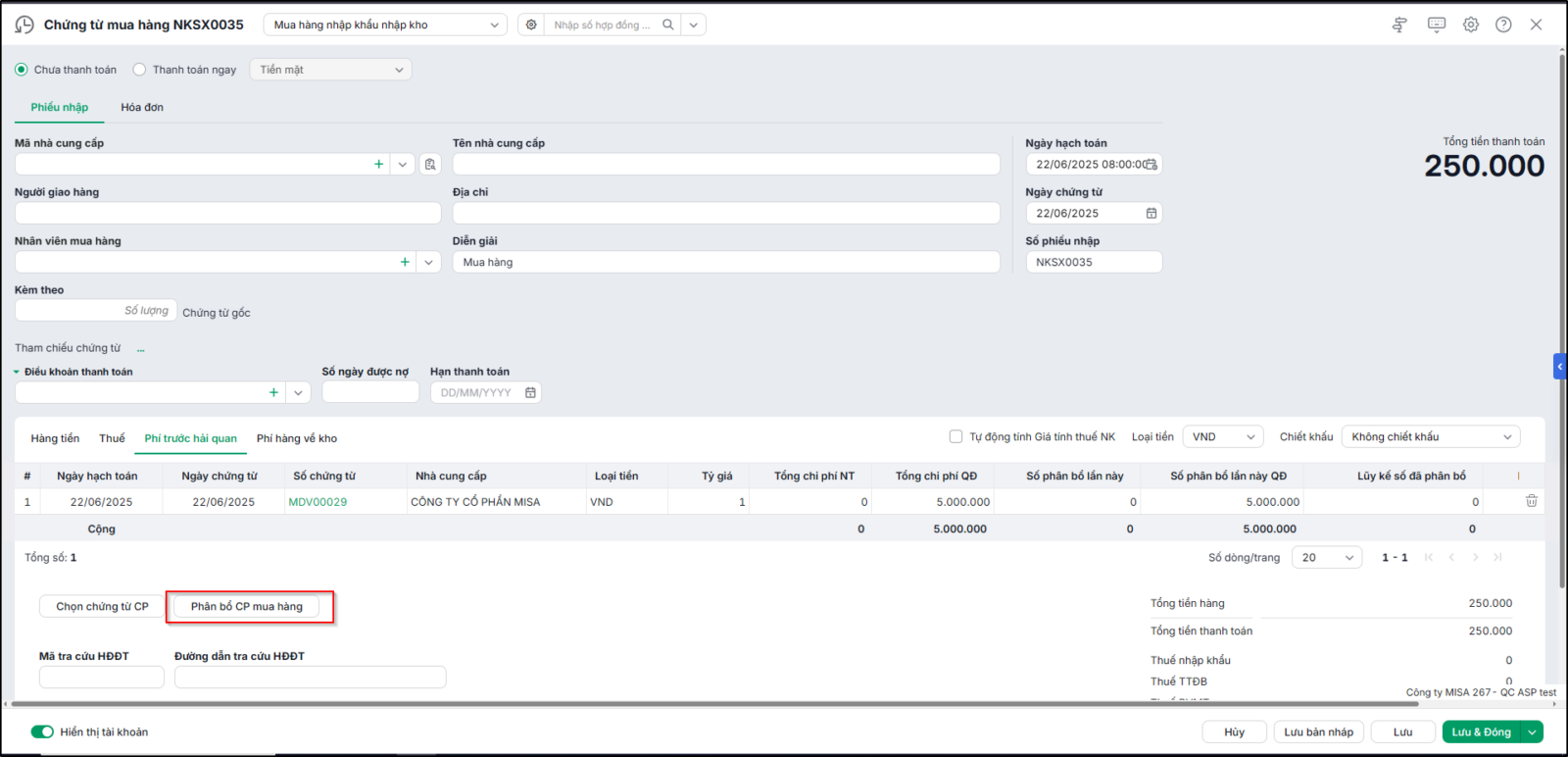Focus the Mã tra cứu HĐĐT field
The width and height of the screenshot is (1568, 757).
pyautogui.click(x=102, y=677)
